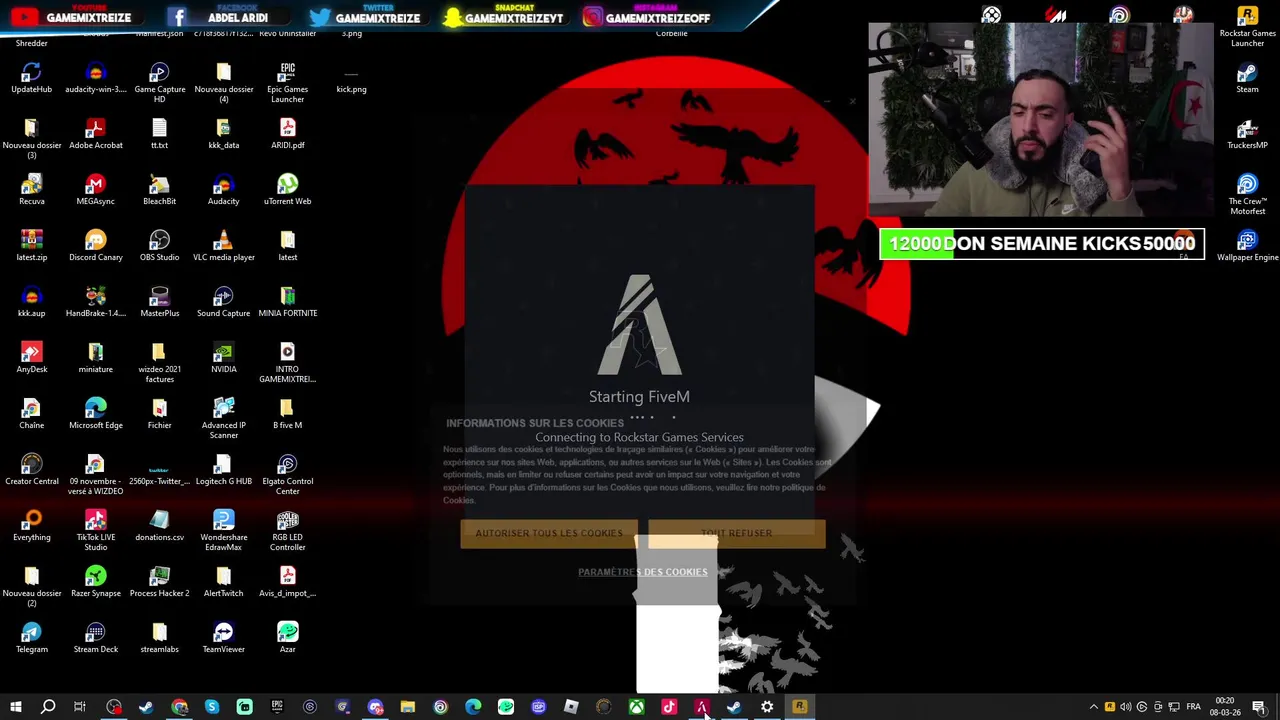This screenshot has height=720, width=1280.
Task: Switch to Google Chrome in the taskbar
Action: tap(179, 707)
